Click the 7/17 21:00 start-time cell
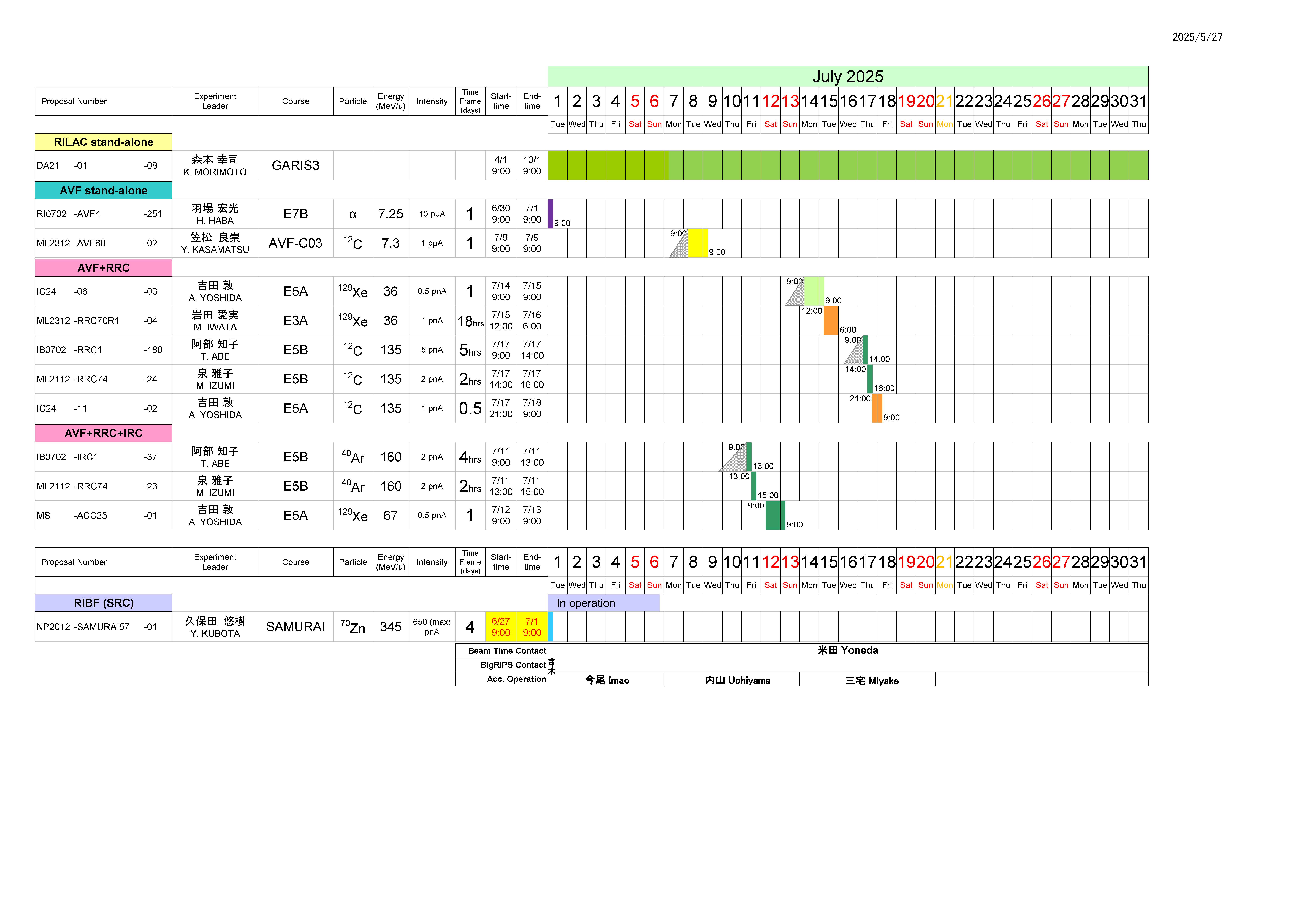Viewport: 1307px width, 924px height. (x=501, y=408)
